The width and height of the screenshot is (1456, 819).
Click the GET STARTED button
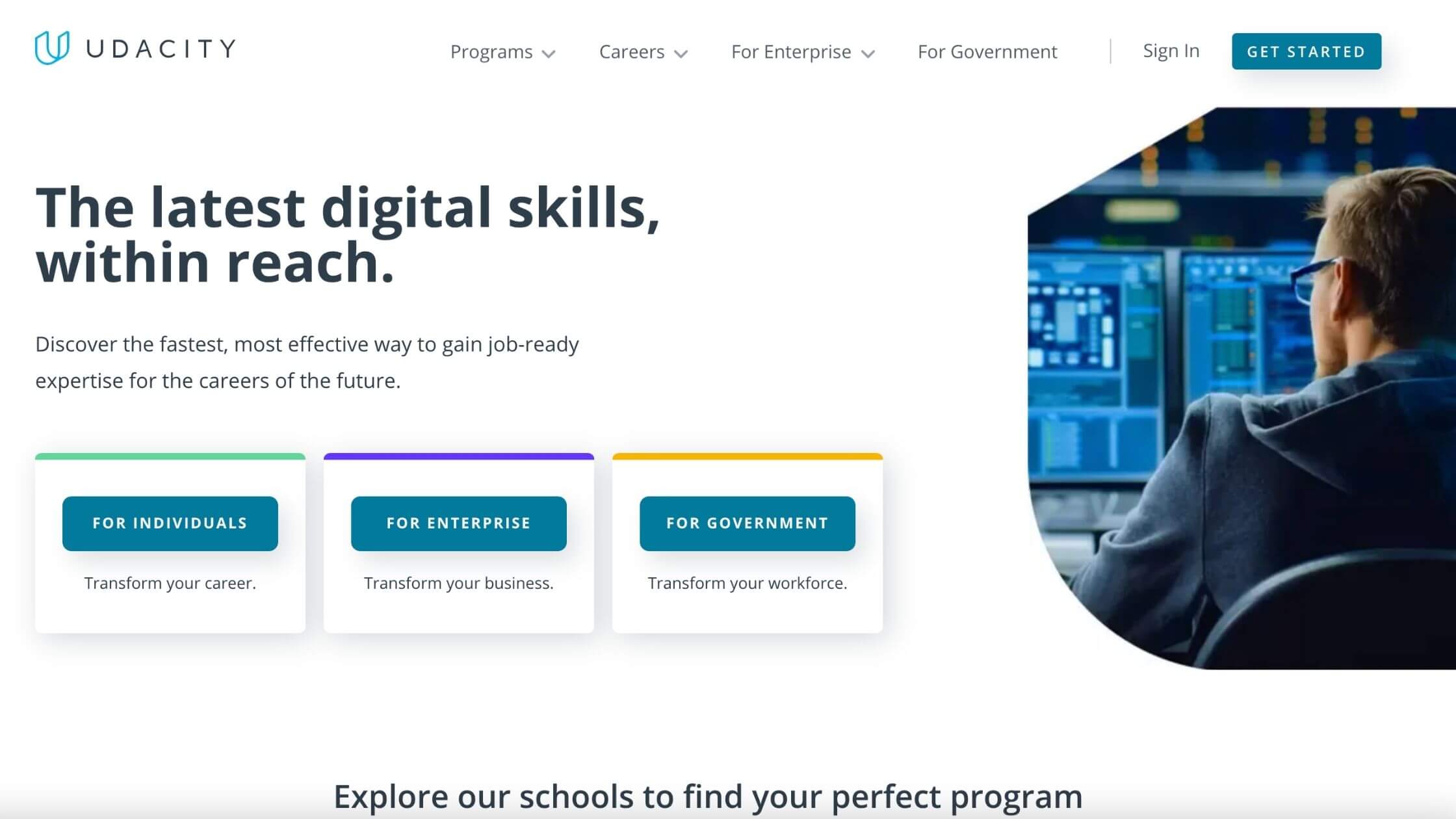[x=1307, y=52]
